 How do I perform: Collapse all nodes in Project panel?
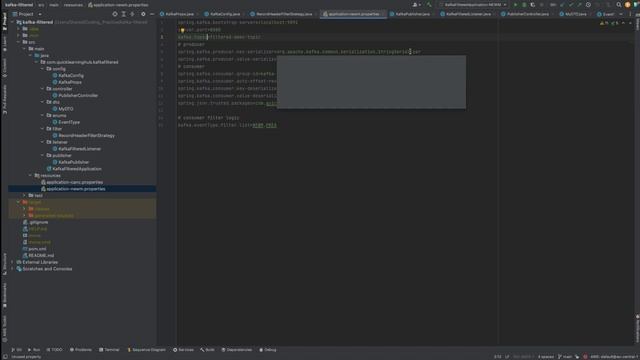tap(132, 14)
